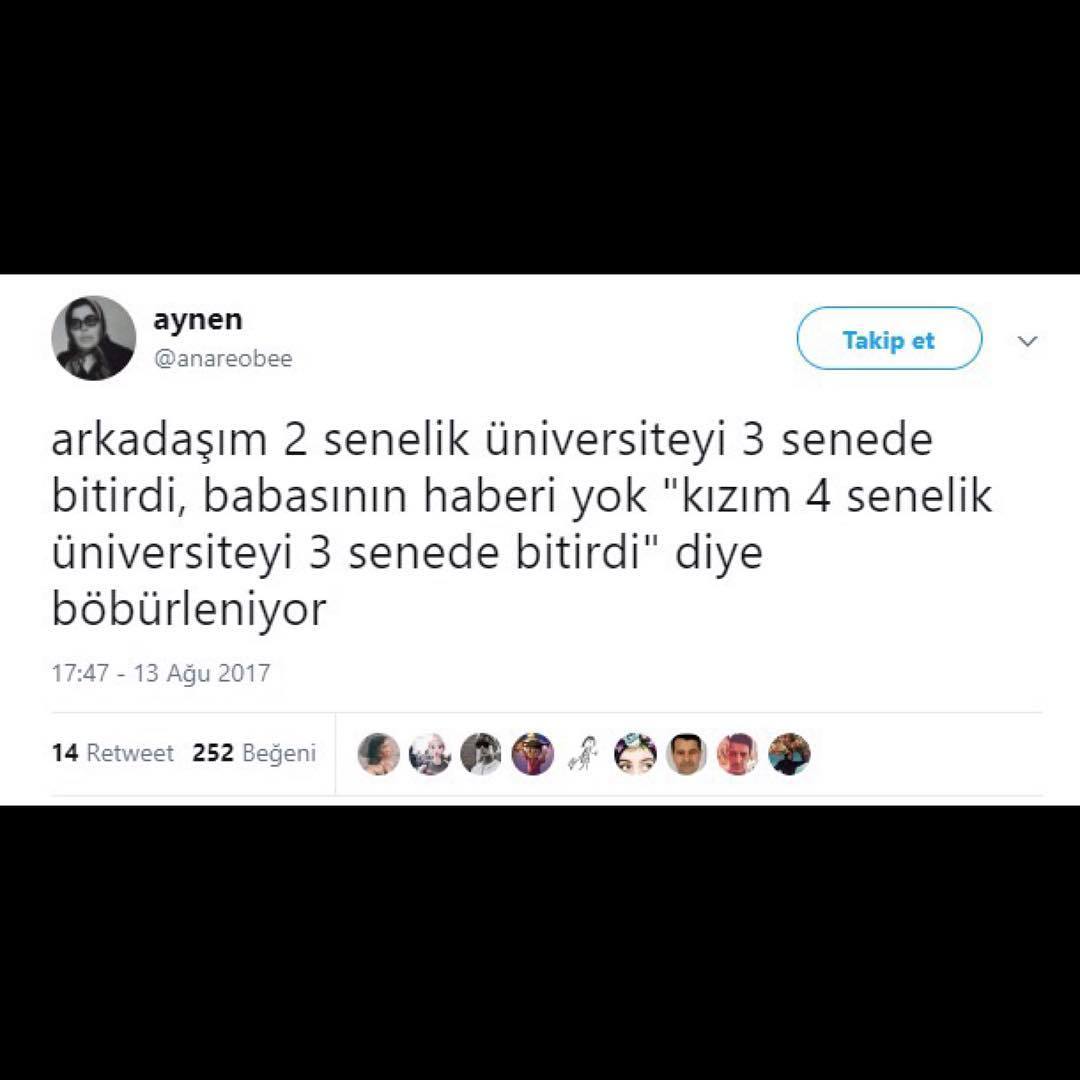The image size is (1080, 1080).
Task: Open the @anareobee handle link
Action: (x=223, y=359)
